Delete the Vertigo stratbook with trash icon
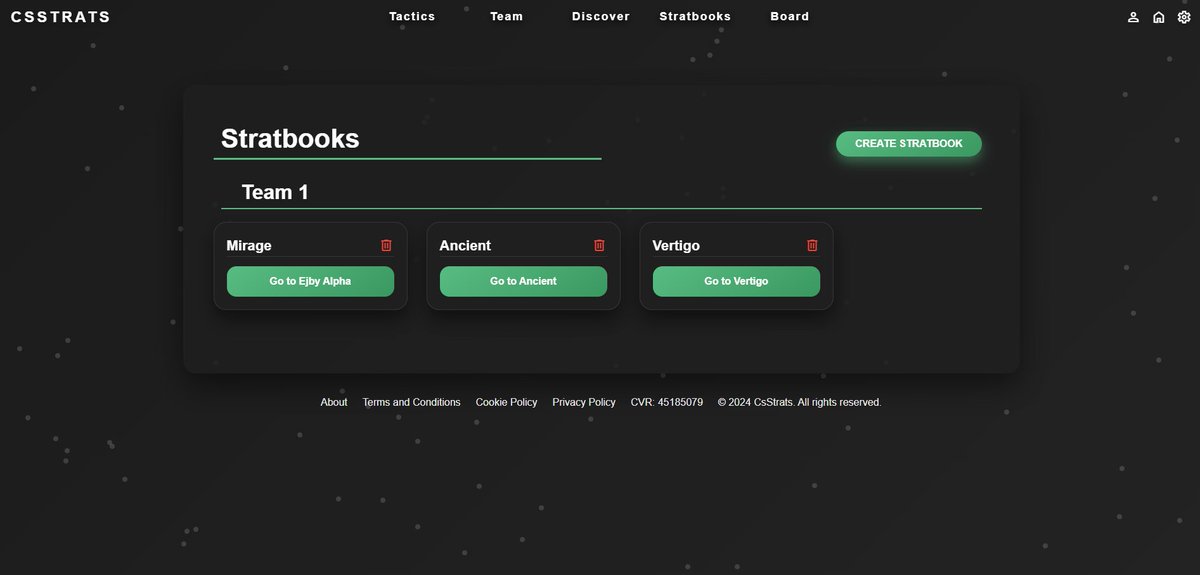This screenshot has height=575, width=1200. [812, 245]
